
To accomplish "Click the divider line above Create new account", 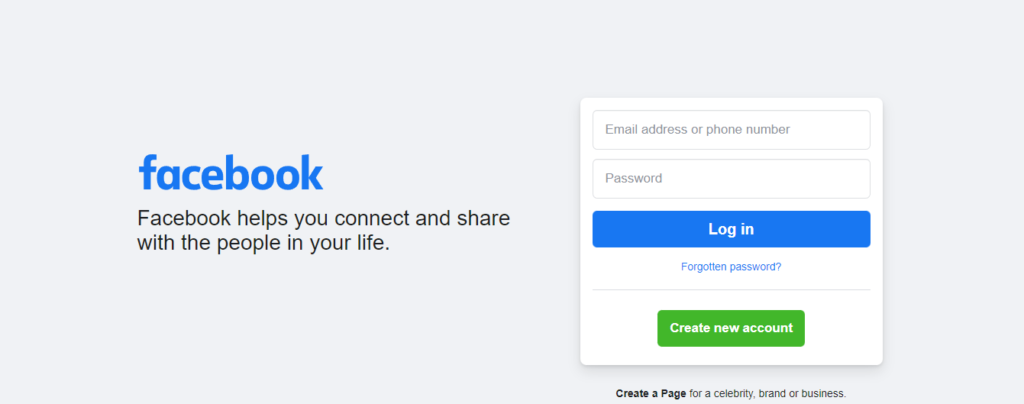I will point(731,290).
